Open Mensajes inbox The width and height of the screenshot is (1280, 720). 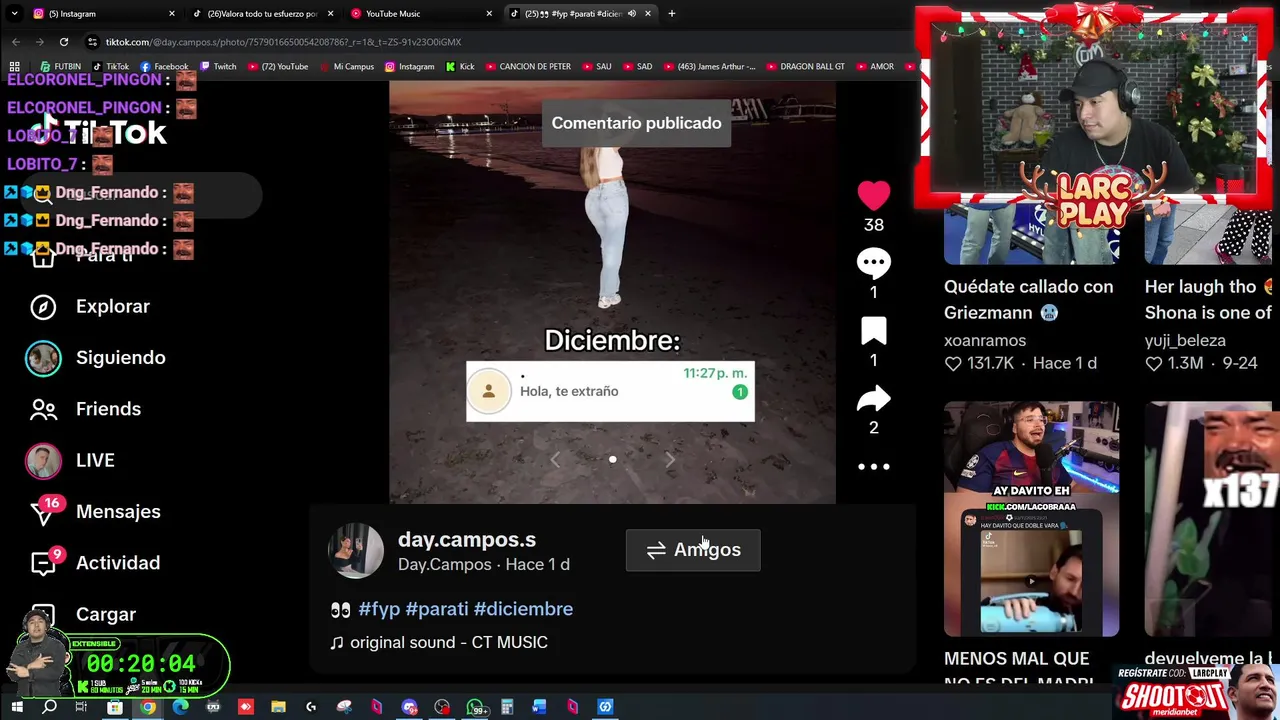pos(118,511)
